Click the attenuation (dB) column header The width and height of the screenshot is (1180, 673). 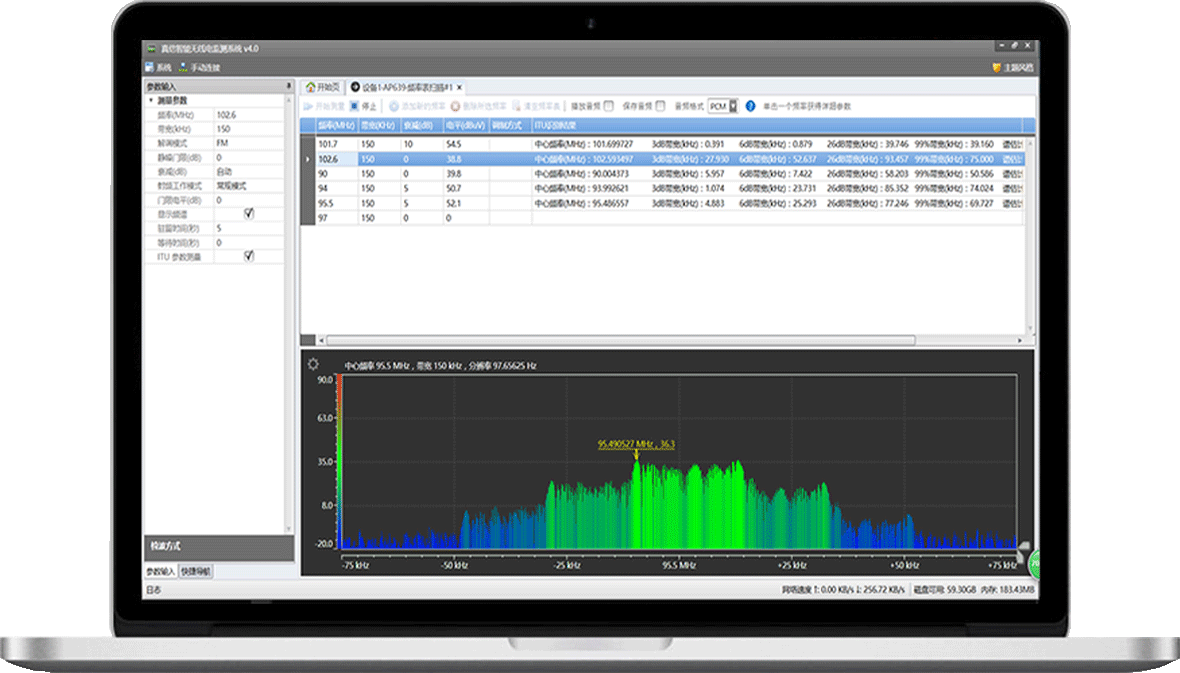point(421,125)
